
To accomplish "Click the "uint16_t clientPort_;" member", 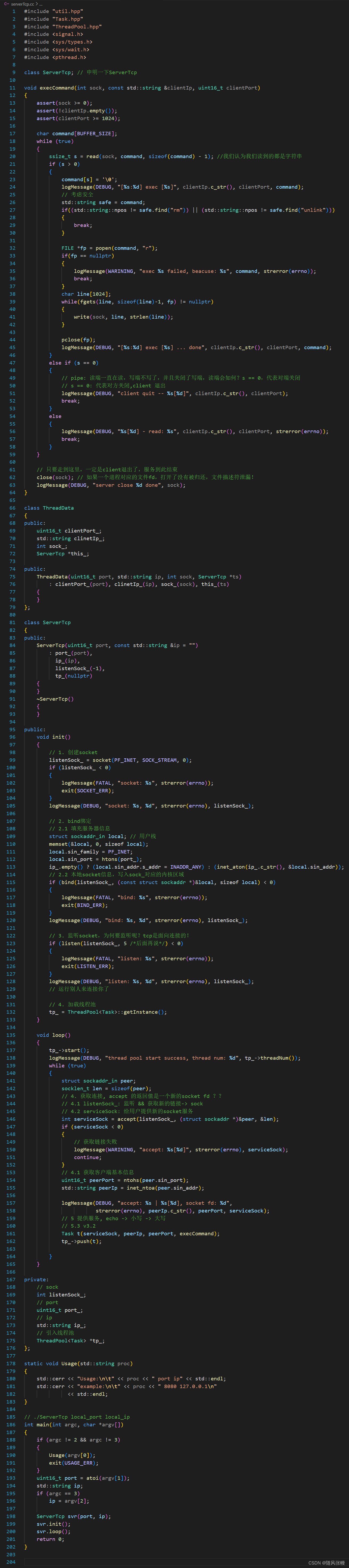I will (69, 531).
